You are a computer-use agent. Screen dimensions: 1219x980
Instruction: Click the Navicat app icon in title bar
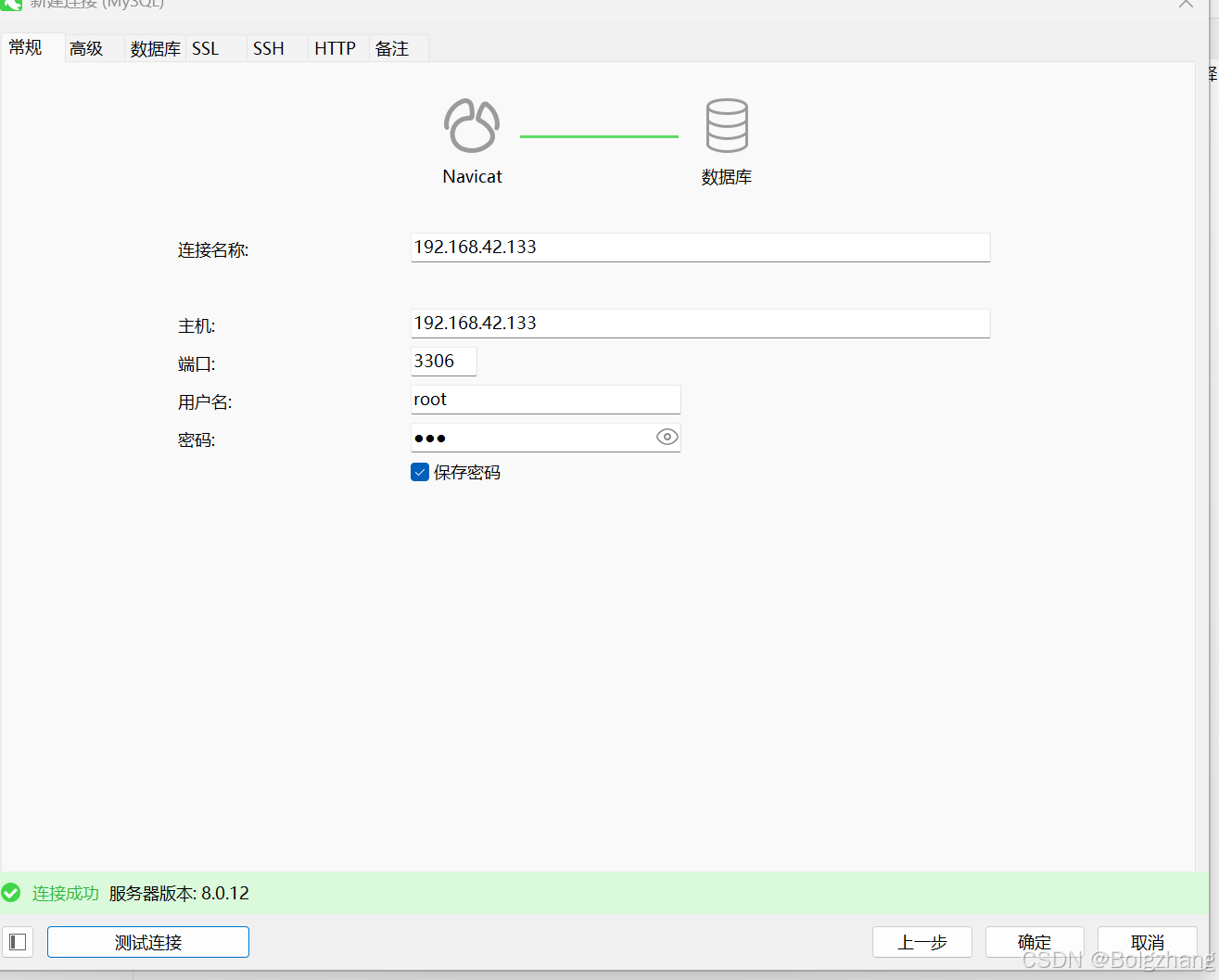(11, 5)
